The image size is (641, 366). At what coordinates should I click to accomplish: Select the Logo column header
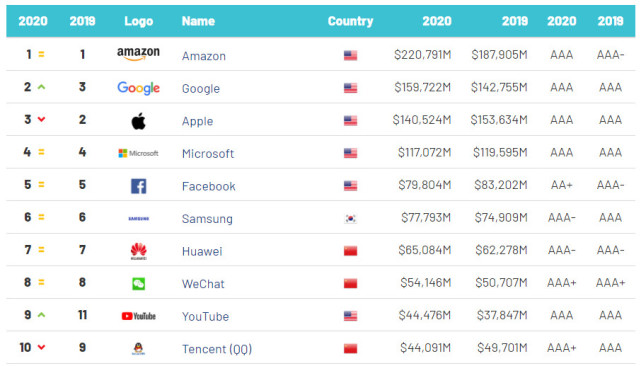139,21
